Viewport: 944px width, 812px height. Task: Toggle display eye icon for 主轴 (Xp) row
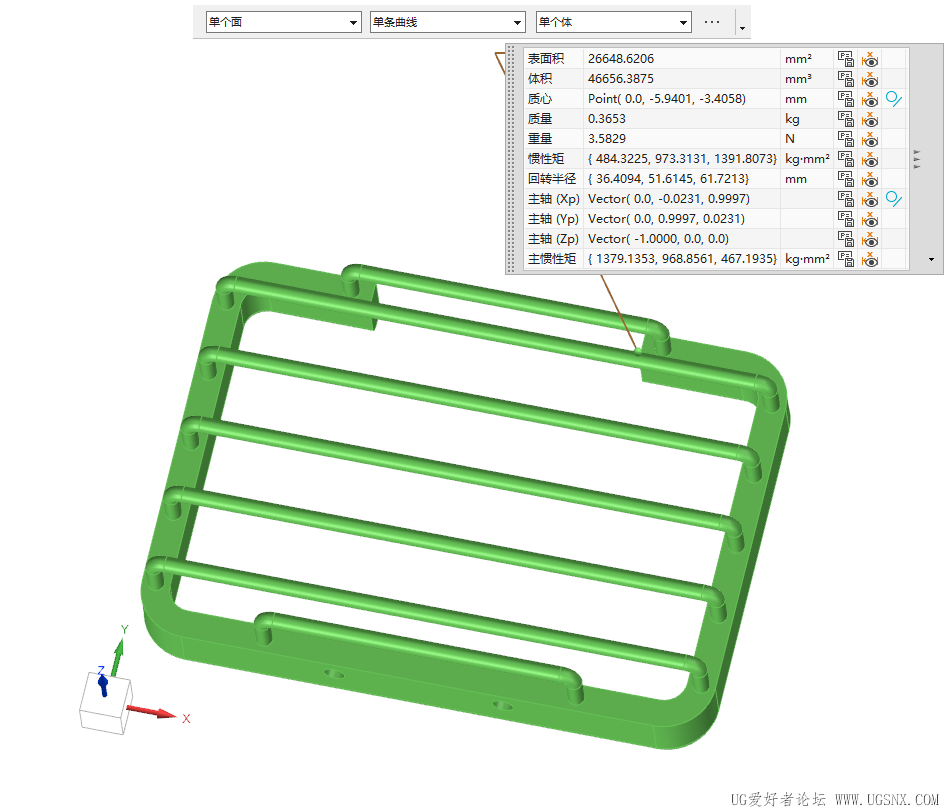pos(870,199)
